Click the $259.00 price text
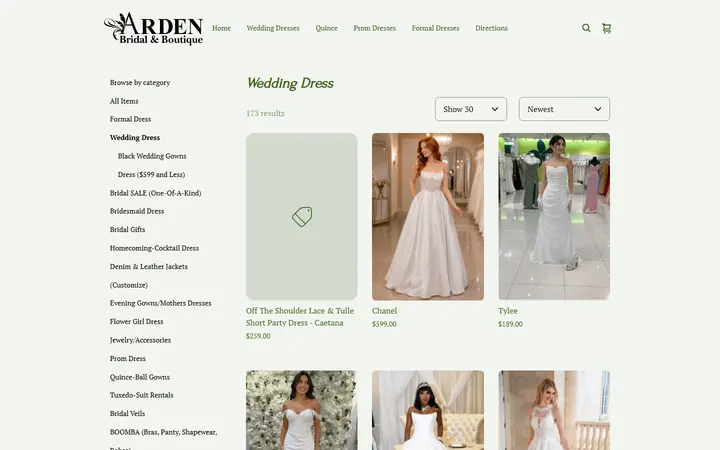 258,336
